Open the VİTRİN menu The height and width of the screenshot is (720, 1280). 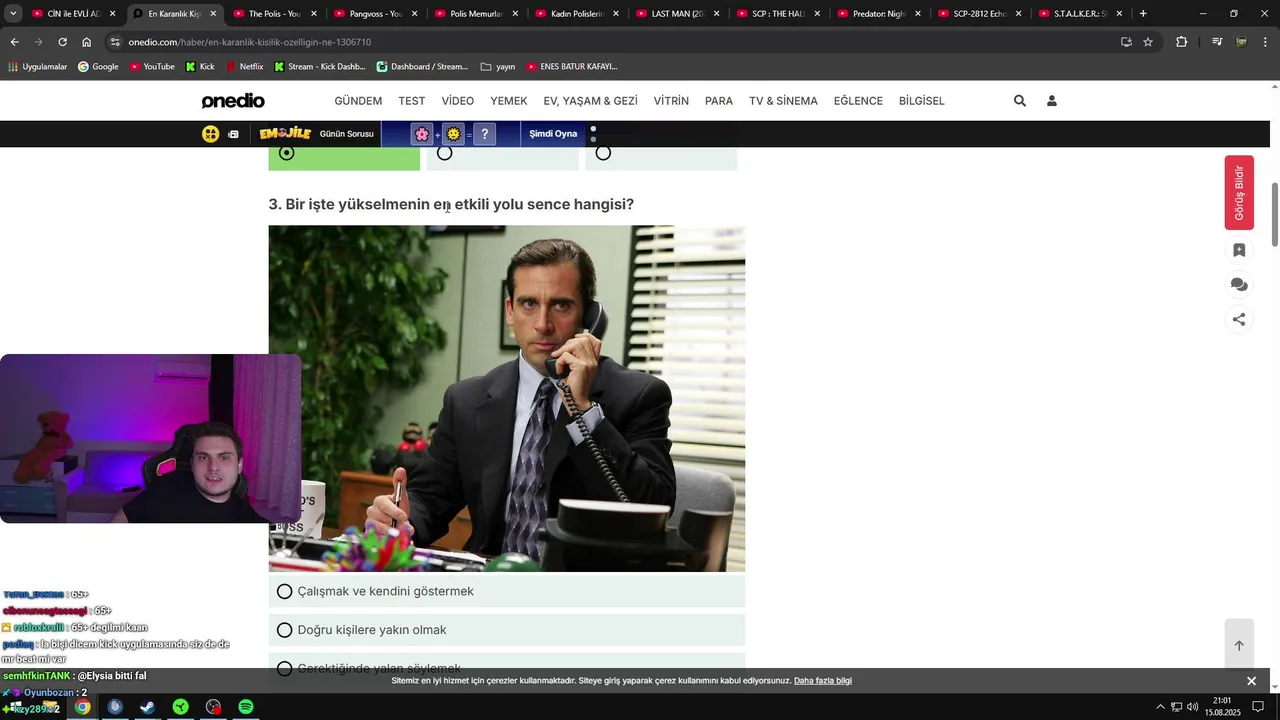coord(671,101)
